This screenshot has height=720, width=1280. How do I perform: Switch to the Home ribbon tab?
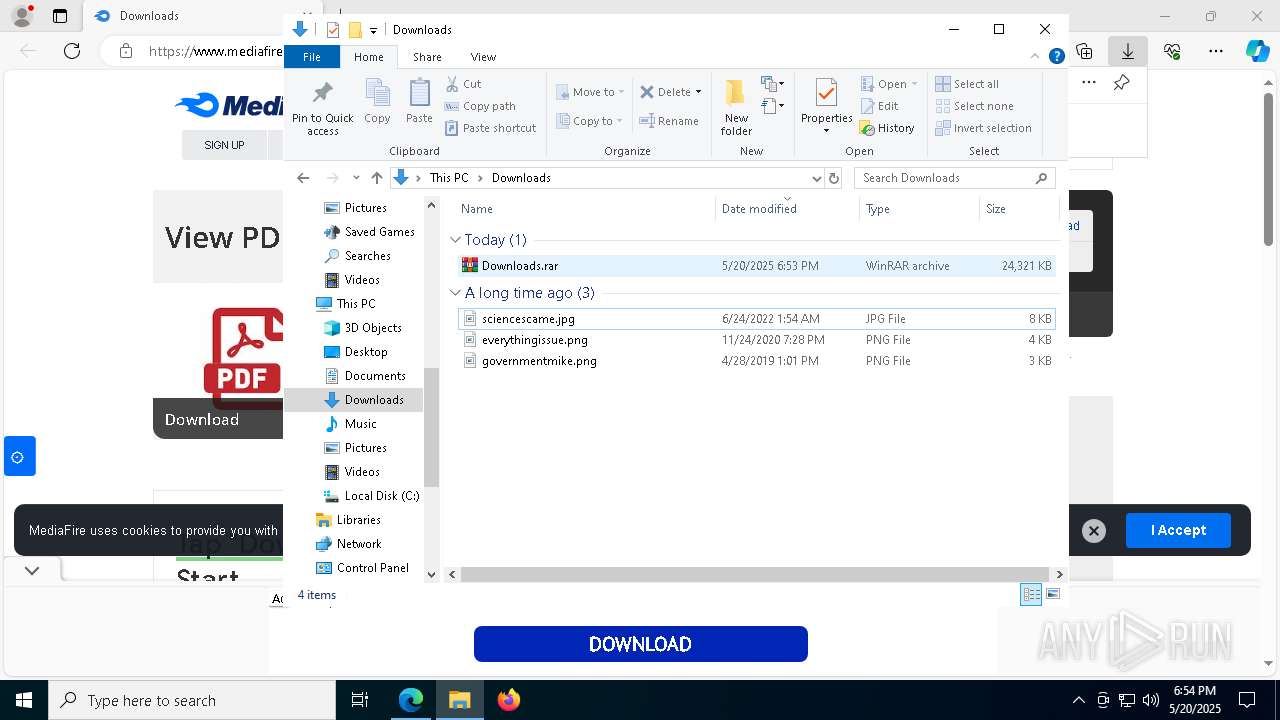pyautogui.click(x=368, y=57)
